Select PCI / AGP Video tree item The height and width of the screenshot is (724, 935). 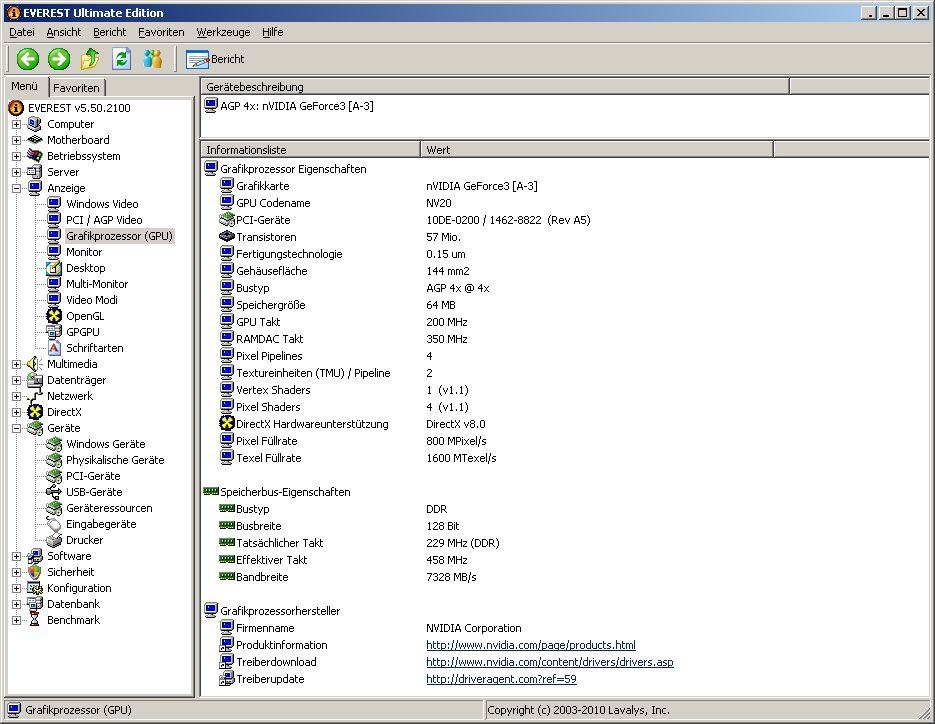click(104, 220)
